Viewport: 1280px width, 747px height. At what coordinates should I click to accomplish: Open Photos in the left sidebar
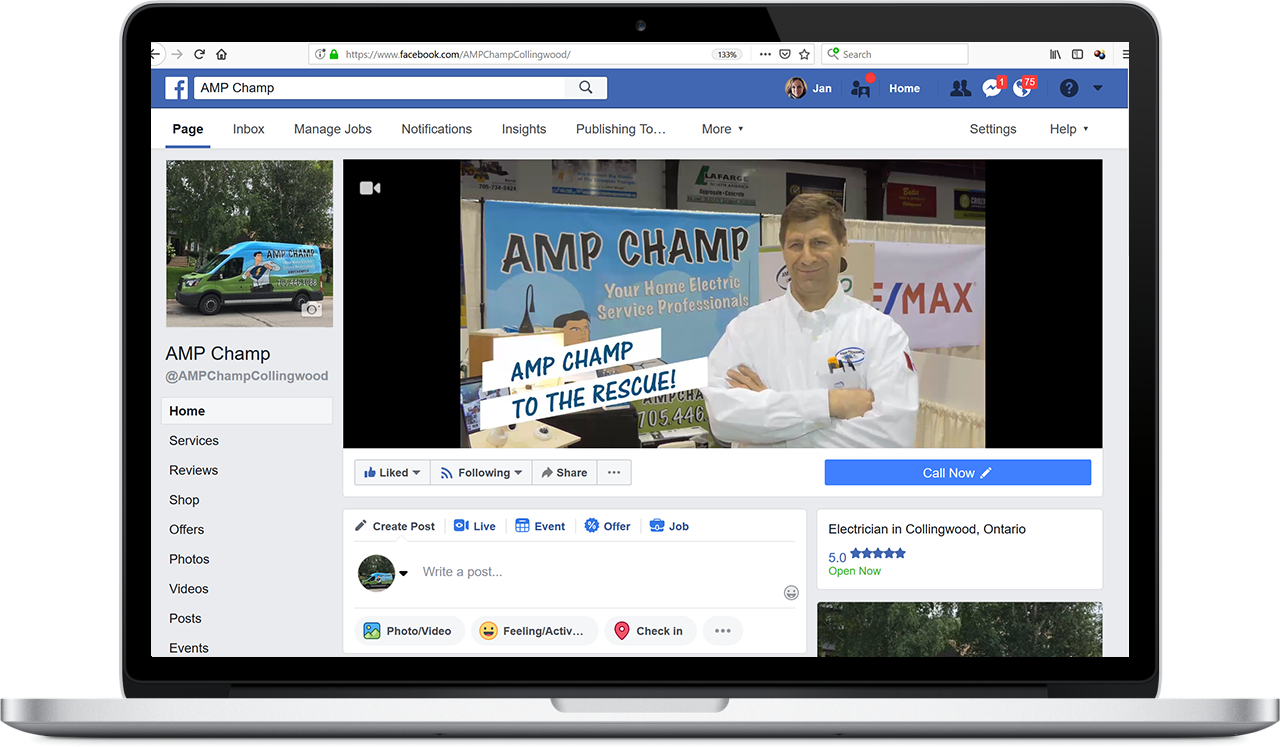(x=190, y=559)
